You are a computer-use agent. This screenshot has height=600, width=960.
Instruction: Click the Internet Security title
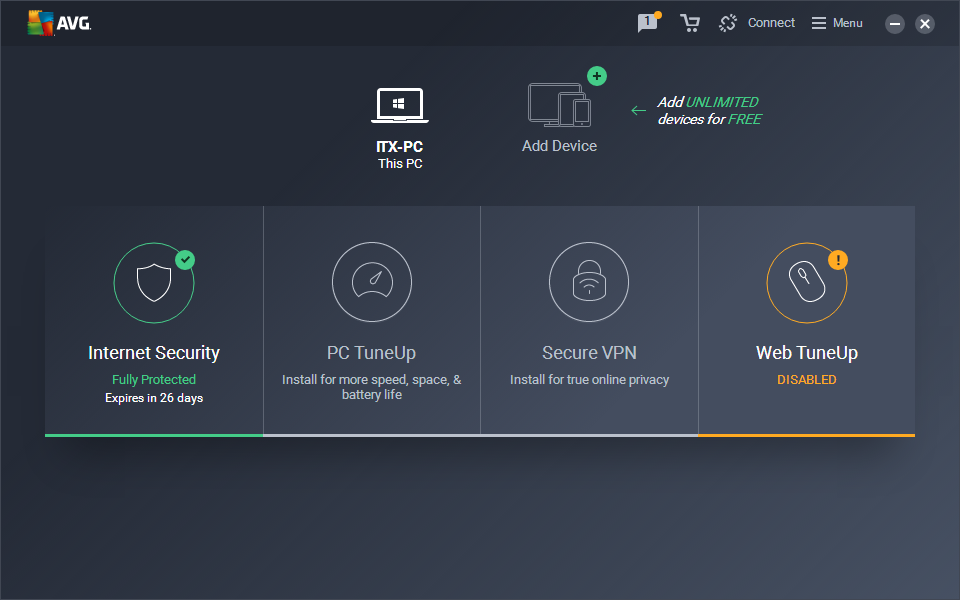(x=154, y=353)
